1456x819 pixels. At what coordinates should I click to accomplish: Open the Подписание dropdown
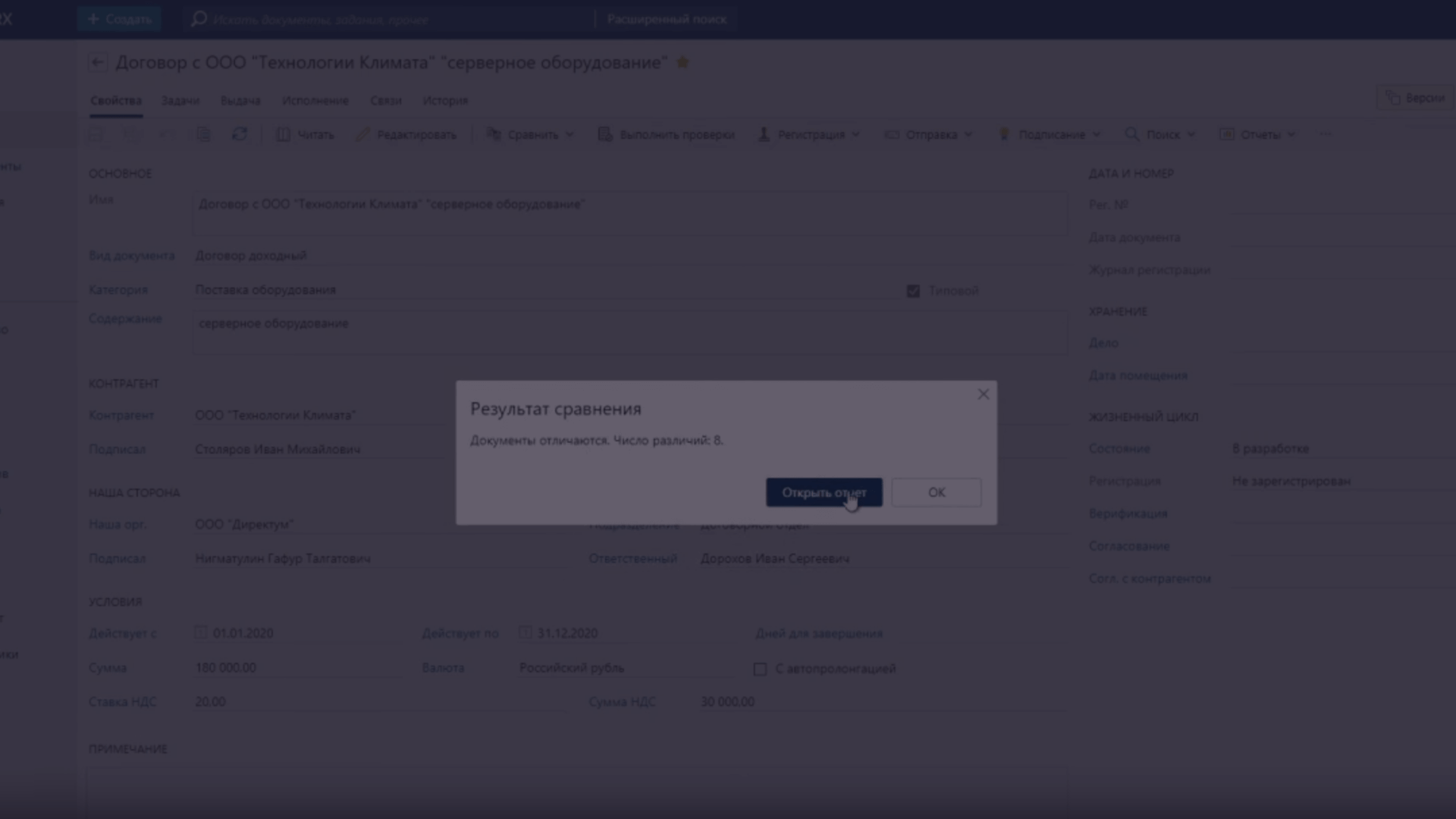(1097, 134)
